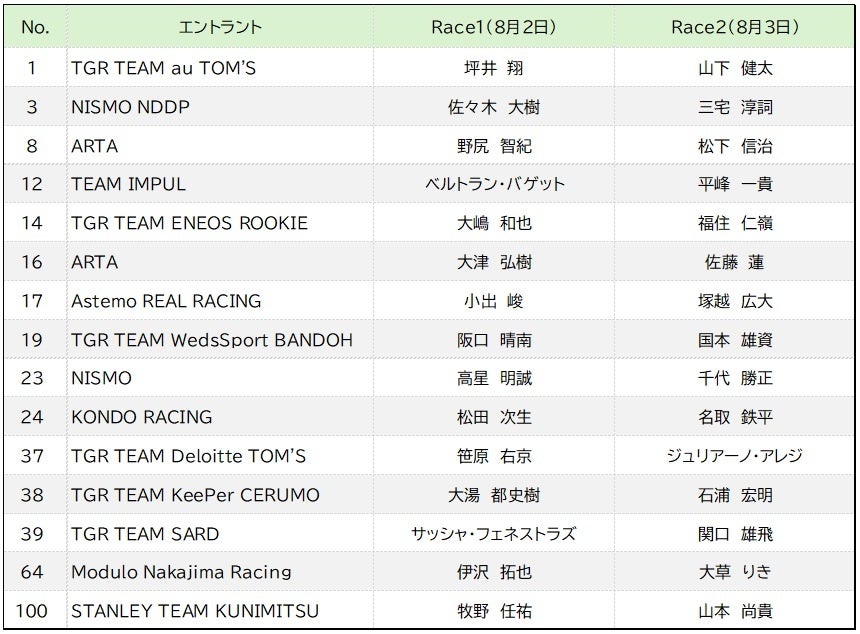
Task: Click the Race1(8月2日) header cell
Action: click(494, 27)
